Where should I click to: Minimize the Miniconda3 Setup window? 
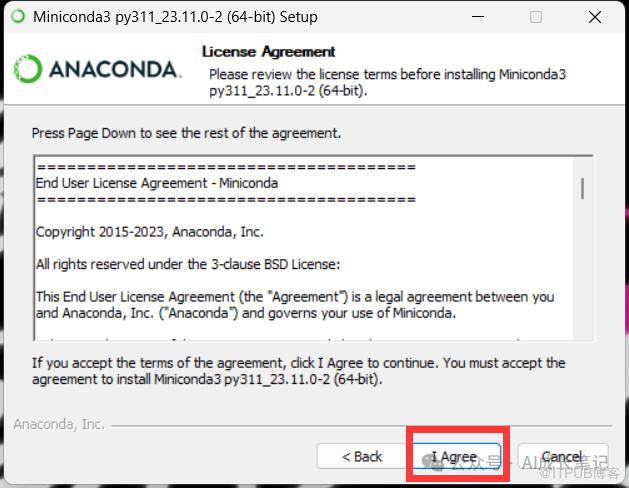click(477, 17)
